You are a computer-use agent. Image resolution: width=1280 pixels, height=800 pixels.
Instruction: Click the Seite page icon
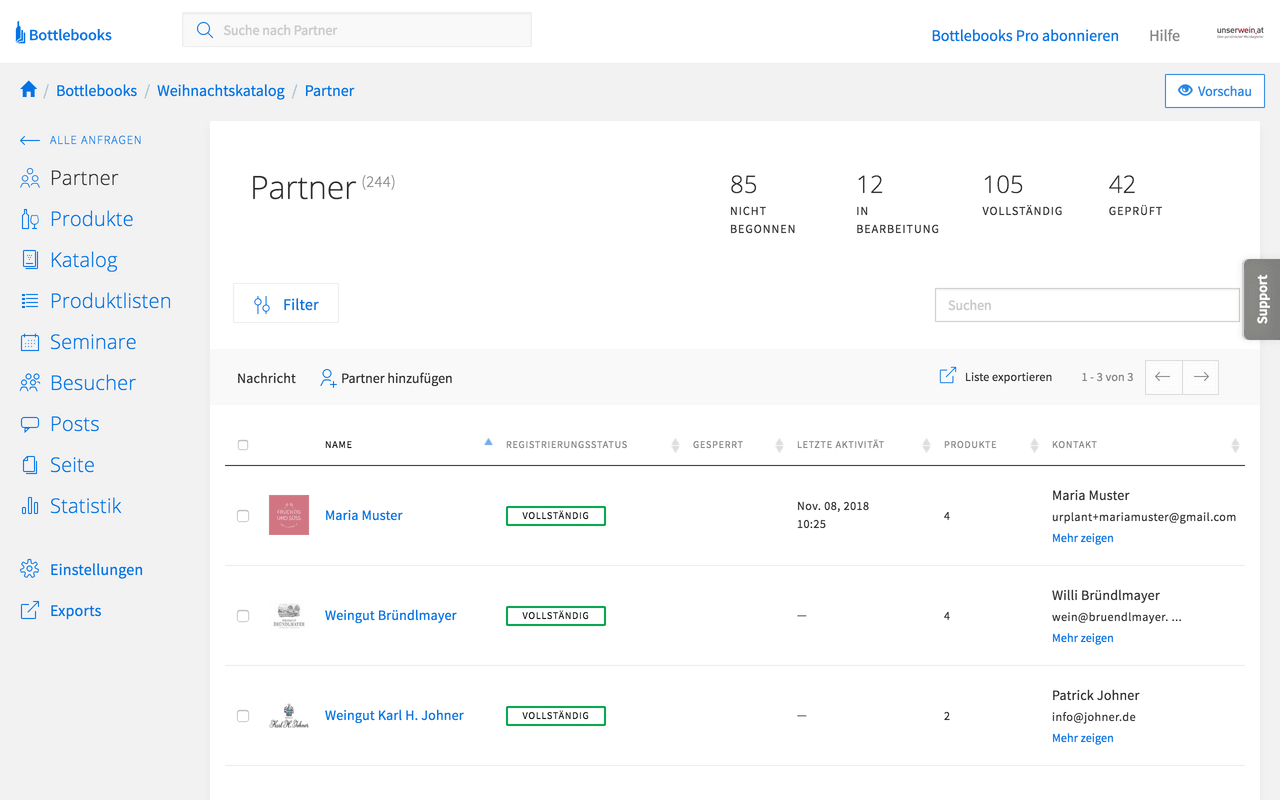pyautogui.click(x=30, y=465)
